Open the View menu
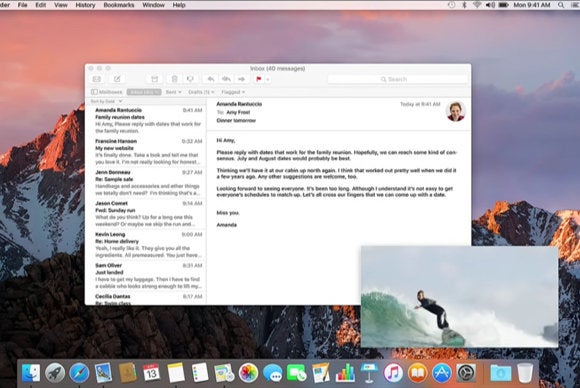 tap(61, 5)
